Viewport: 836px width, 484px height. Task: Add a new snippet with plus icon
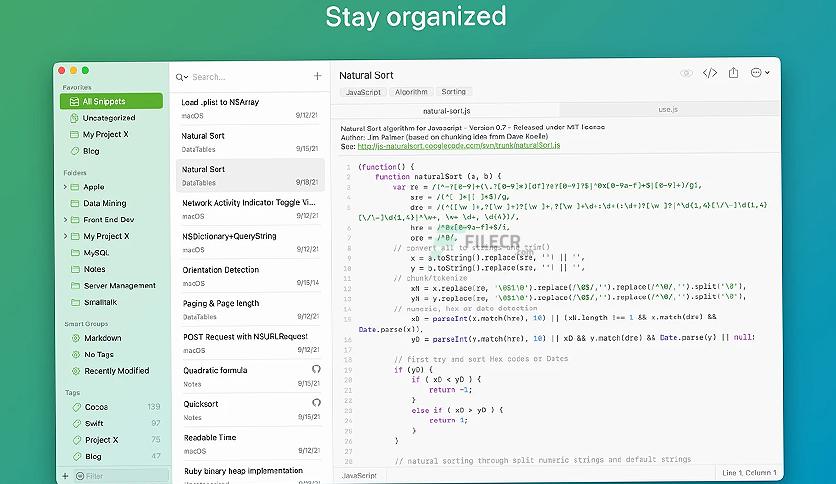point(317,76)
